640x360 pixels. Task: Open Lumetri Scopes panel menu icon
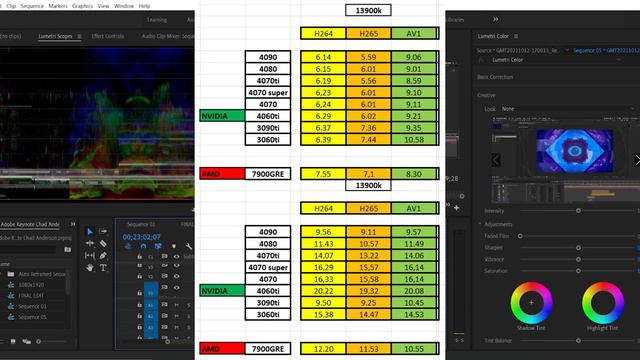(x=79, y=36)
